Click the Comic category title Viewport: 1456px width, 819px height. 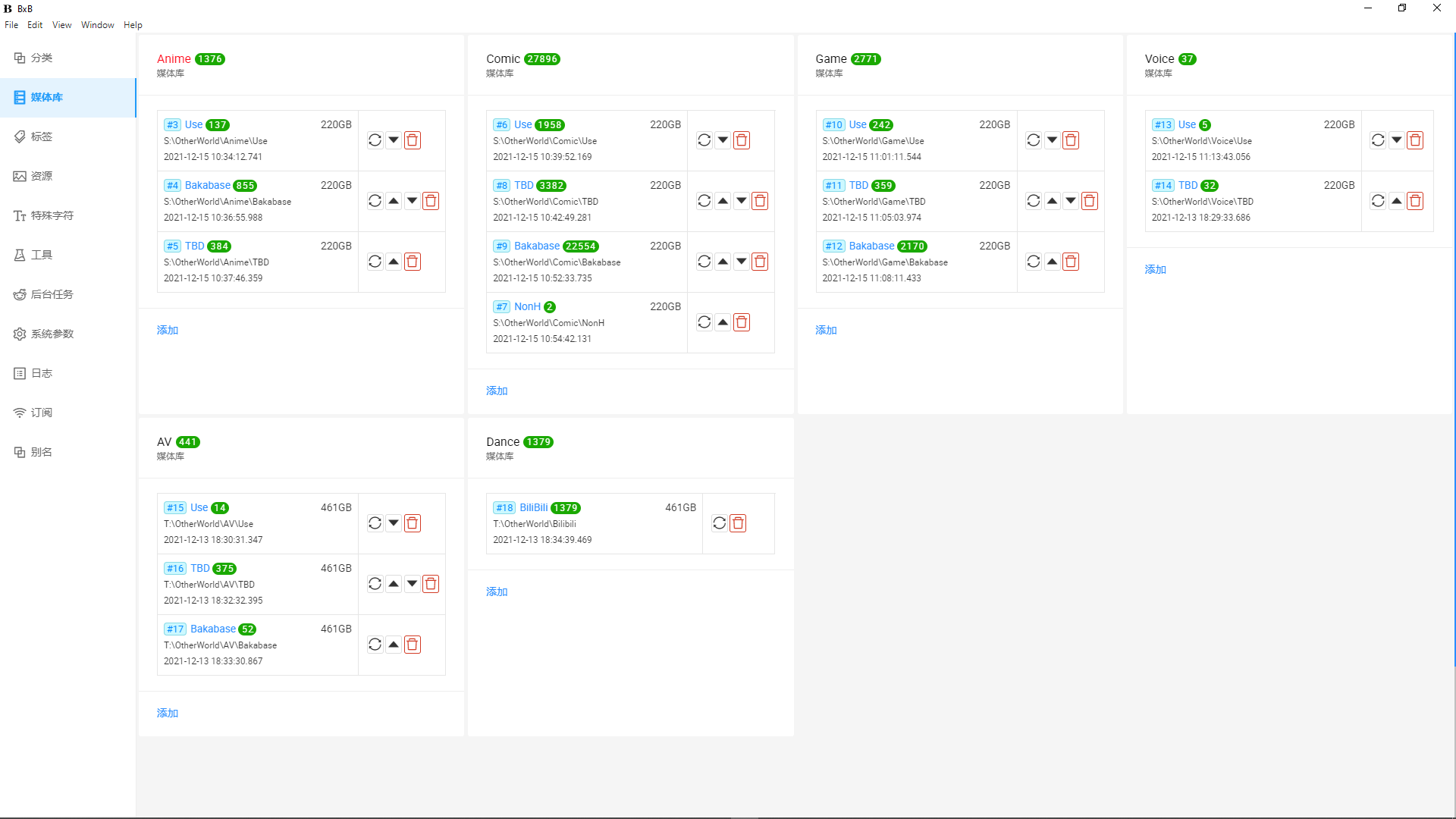(x=503, y=59)
